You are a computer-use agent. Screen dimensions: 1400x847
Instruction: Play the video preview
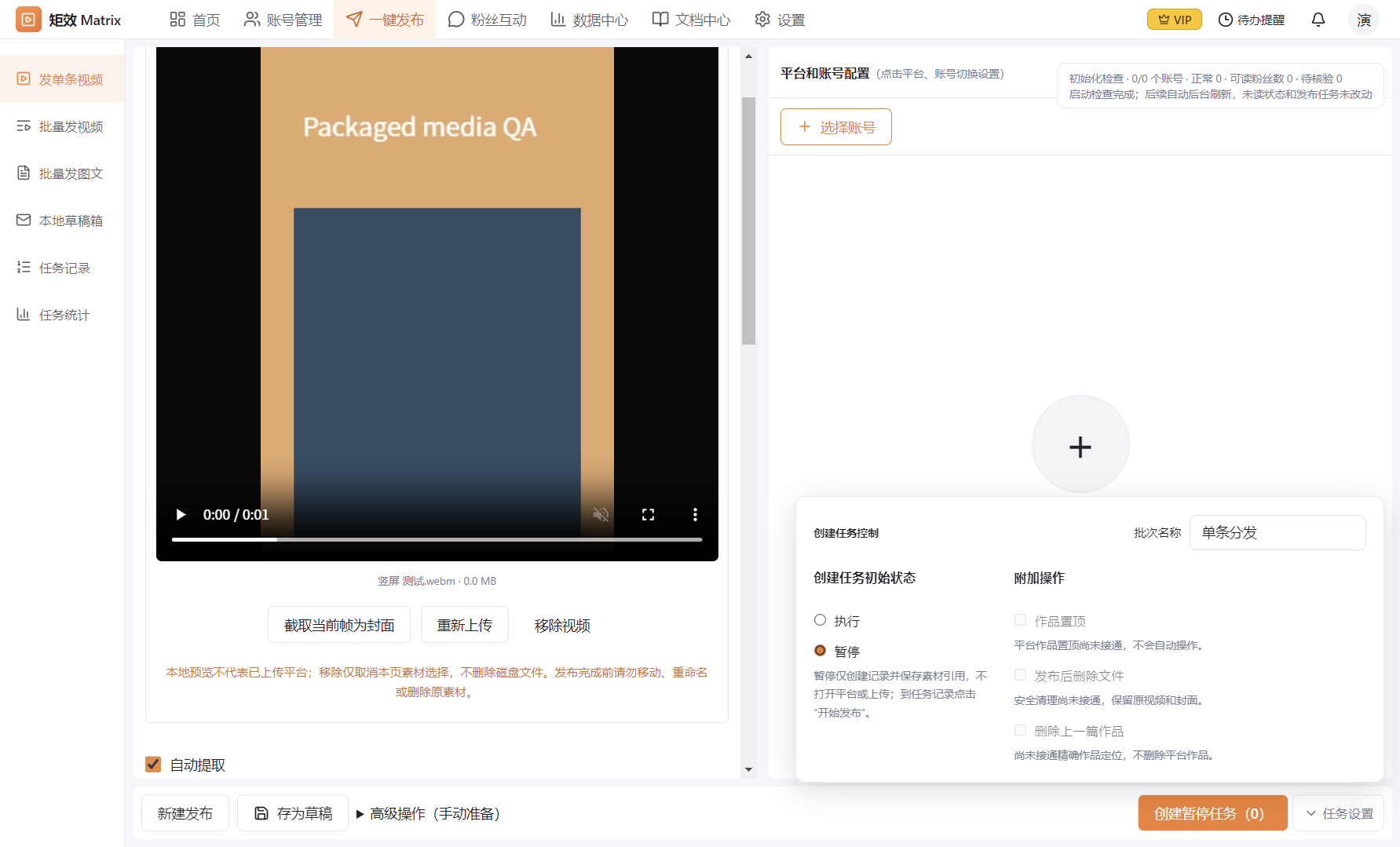[x=181, y=514]
